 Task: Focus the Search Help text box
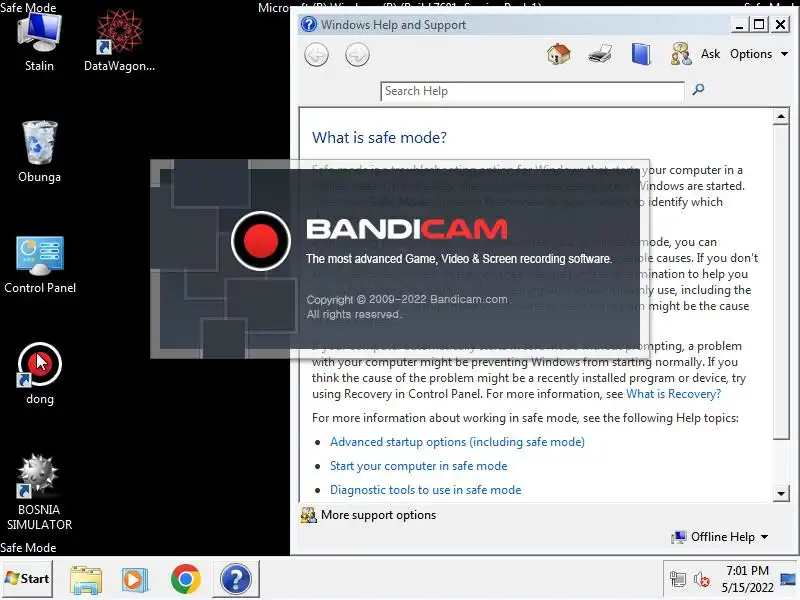click(x=532, y=91)
